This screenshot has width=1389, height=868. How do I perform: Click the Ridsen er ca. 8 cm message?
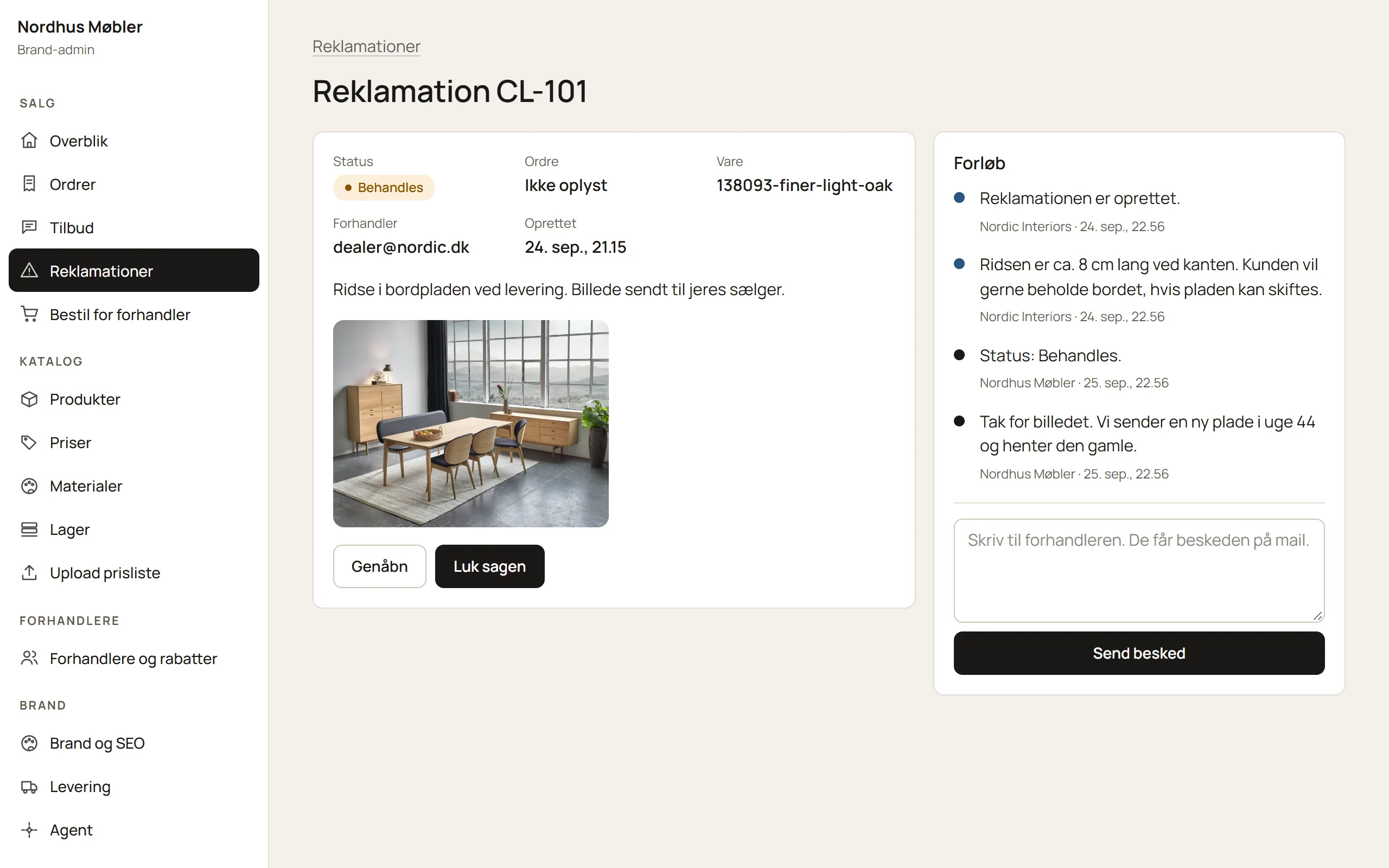(1150, 277)
